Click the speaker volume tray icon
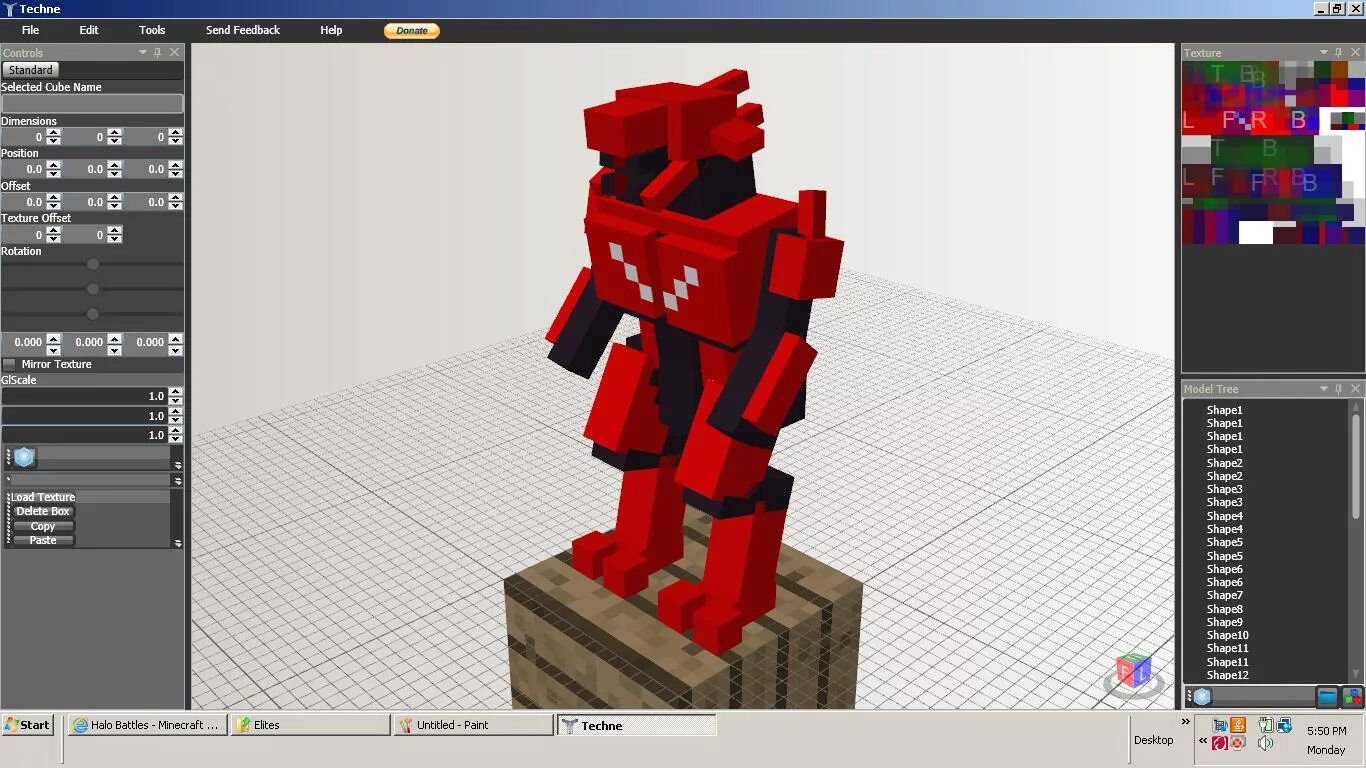The height and width of the screenshot is (768, 1366). (x=1266, y=743)
